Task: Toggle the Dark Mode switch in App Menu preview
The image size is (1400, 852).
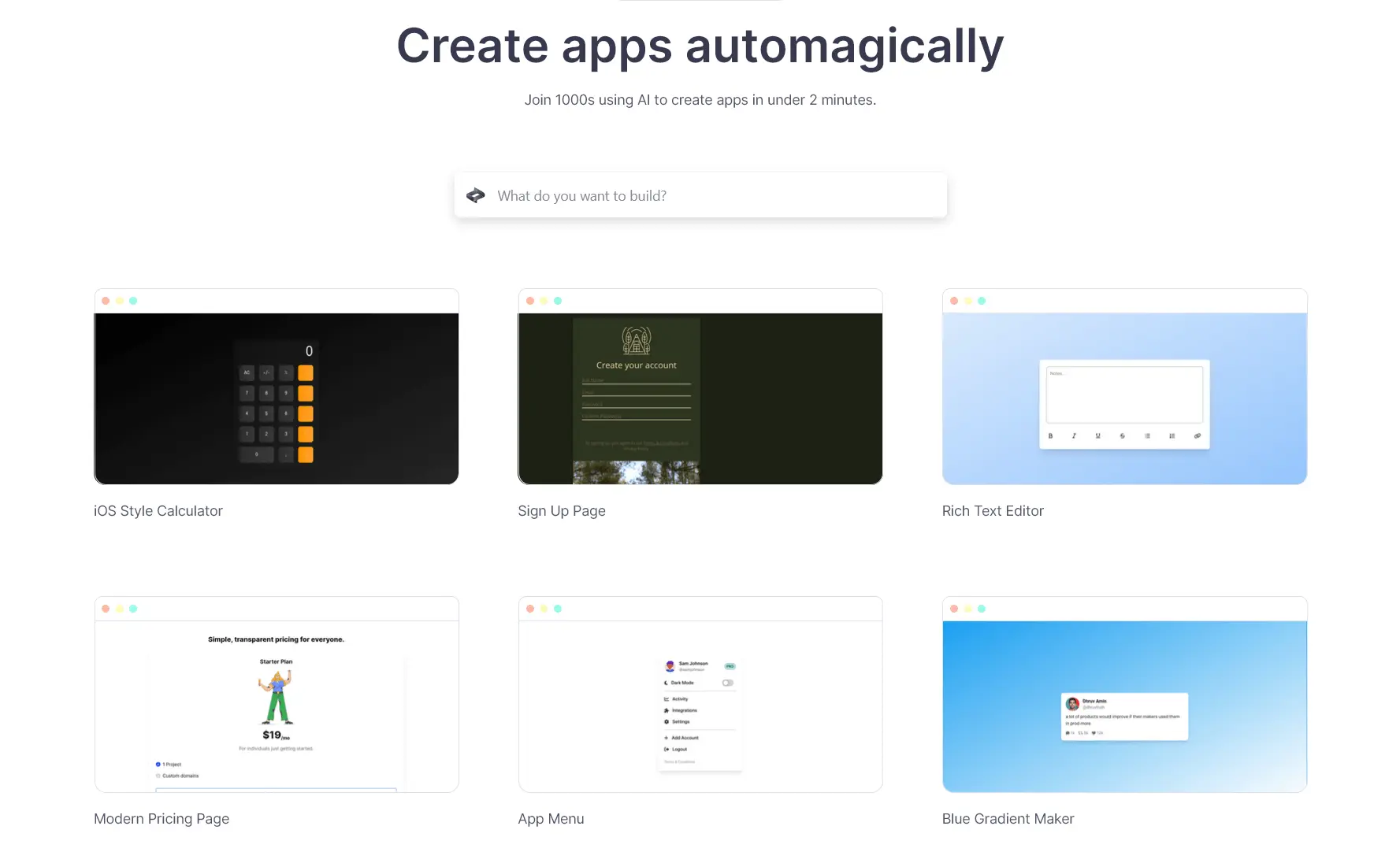Action: pos(727,683)
